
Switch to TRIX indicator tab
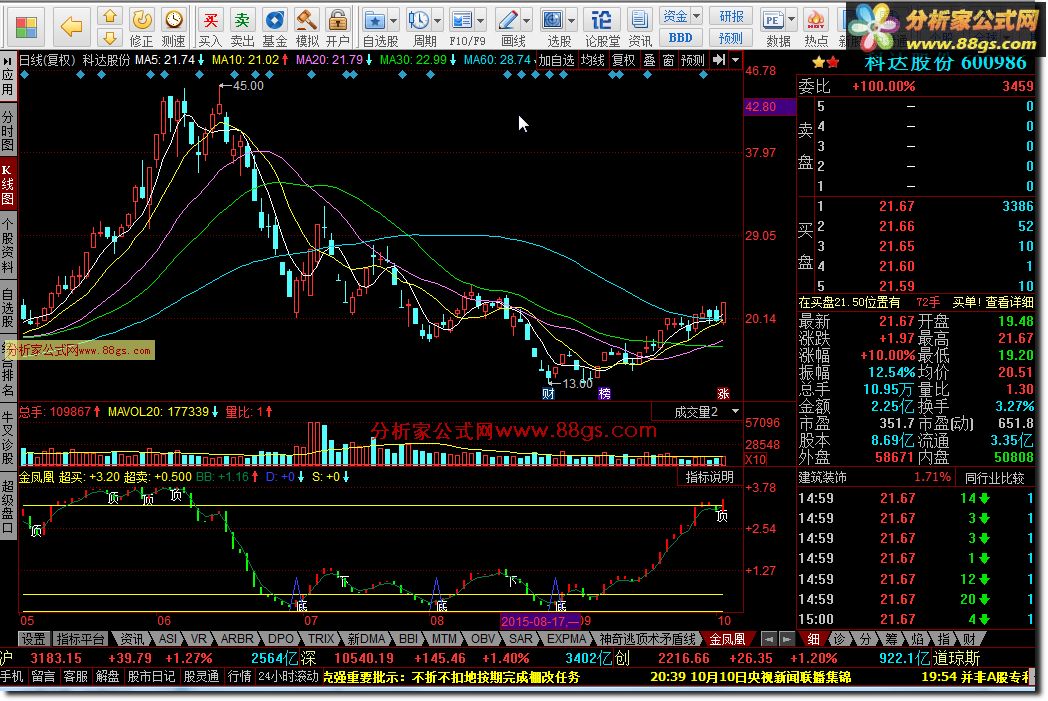(321, 640)
